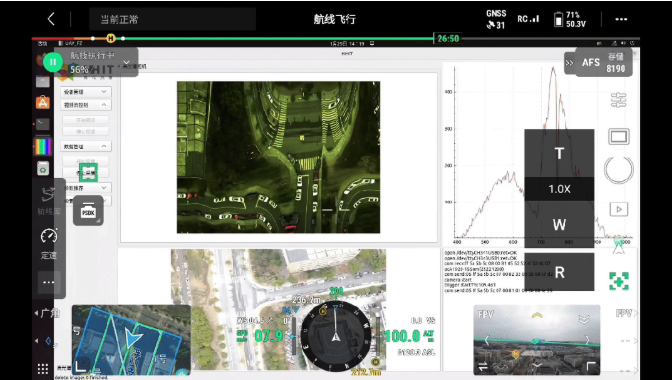Screen dimensions: 672x380
Task: Open the 航线库 route library
Action: point(48,200)
